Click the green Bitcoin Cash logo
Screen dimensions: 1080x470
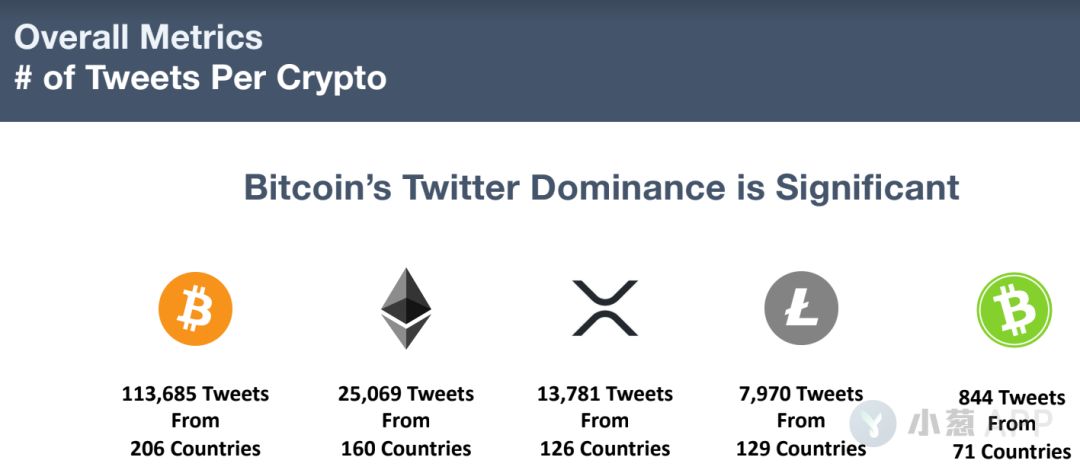1014,309
